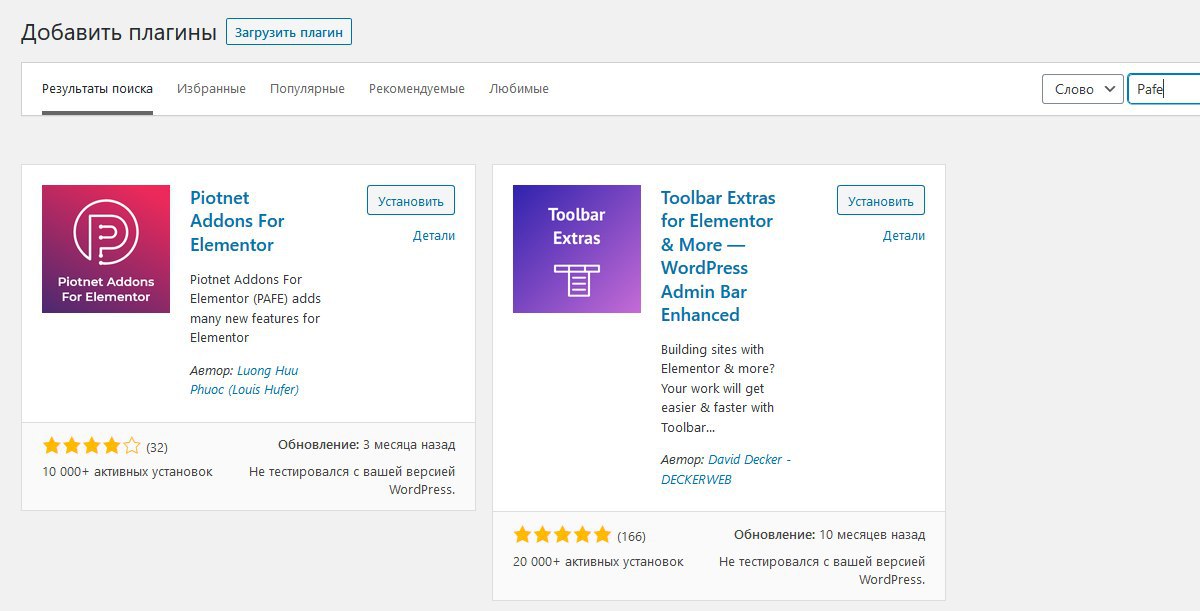This screenshot has height=611, width=1200.
Task: Click the Piotnet Addons For Elementor plugin icon
Action: click(106, 249)
